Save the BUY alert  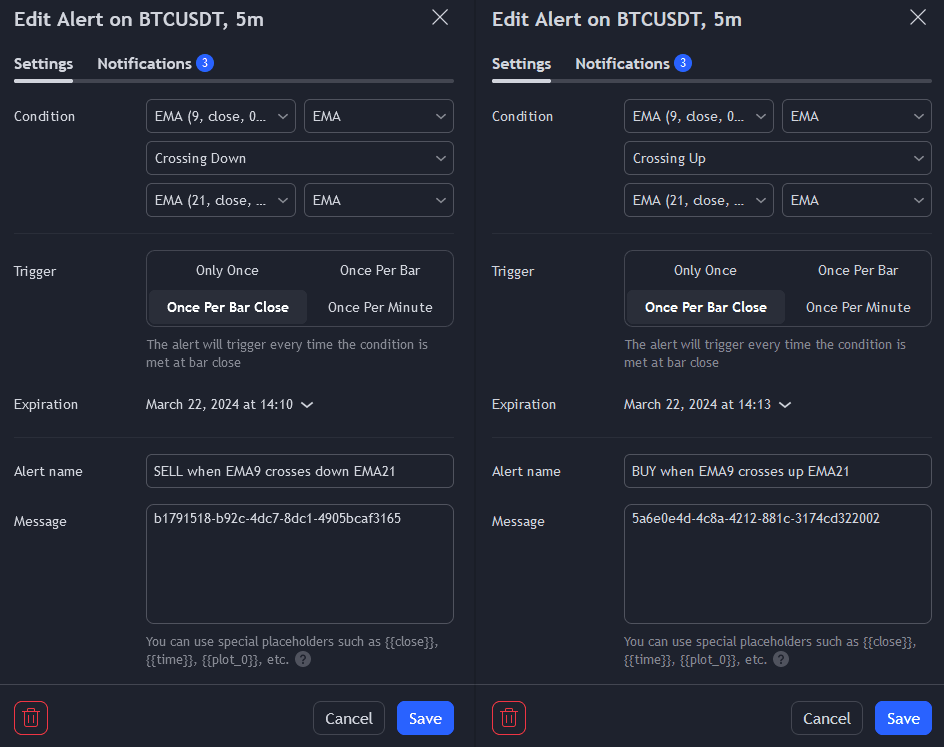tap(903, 718)
